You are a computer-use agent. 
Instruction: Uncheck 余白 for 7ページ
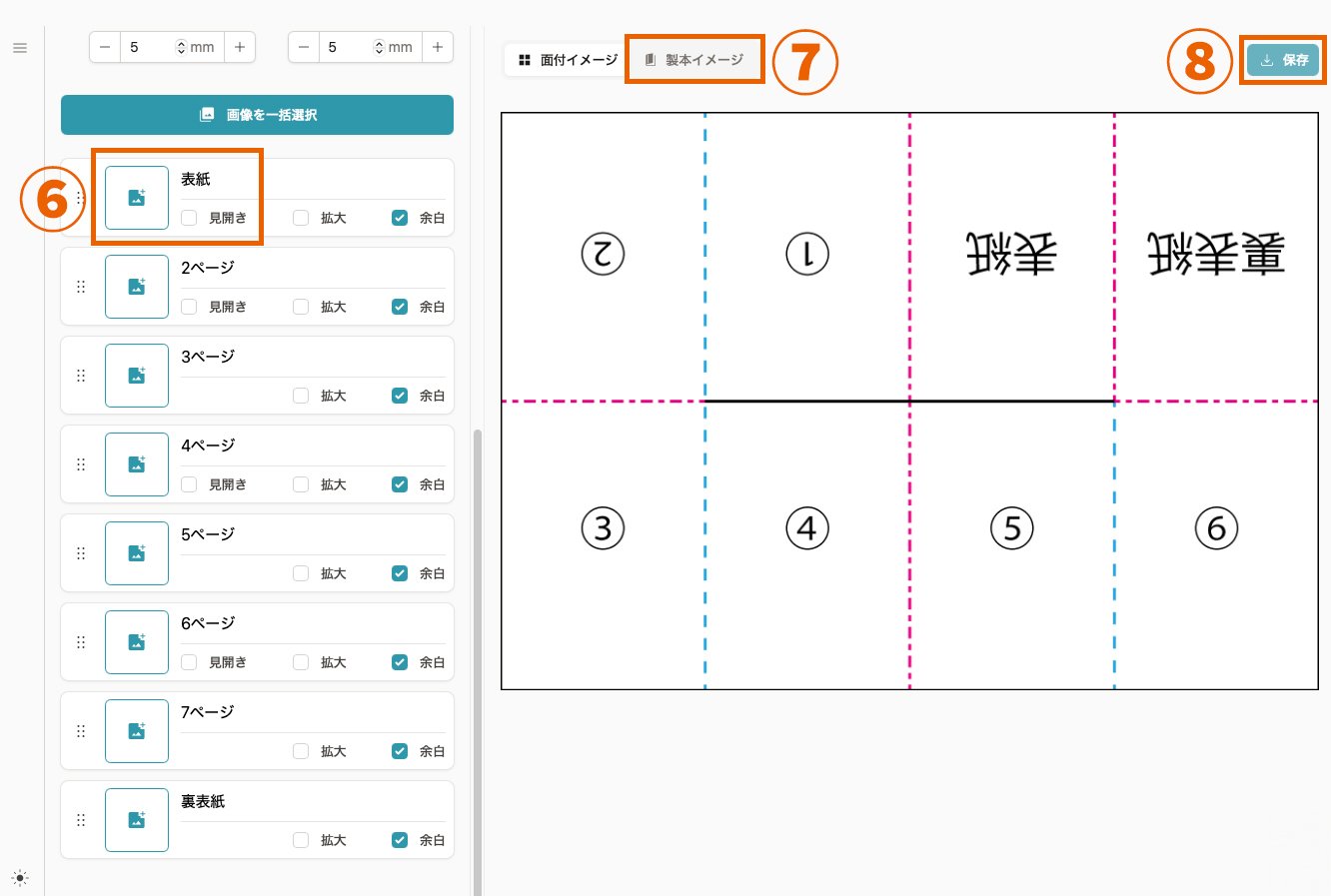pyautogui.click(x=400, y=751)
